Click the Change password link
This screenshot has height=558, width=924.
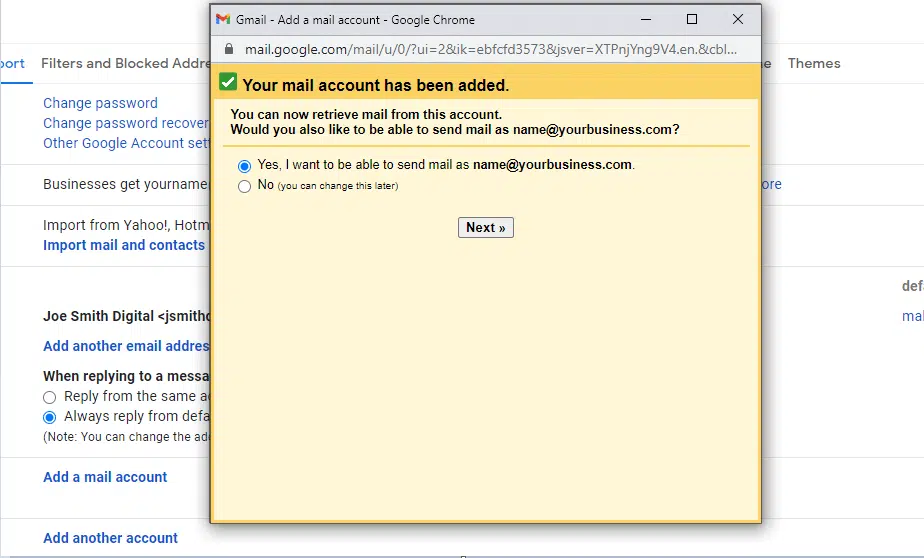coord(100,103)
